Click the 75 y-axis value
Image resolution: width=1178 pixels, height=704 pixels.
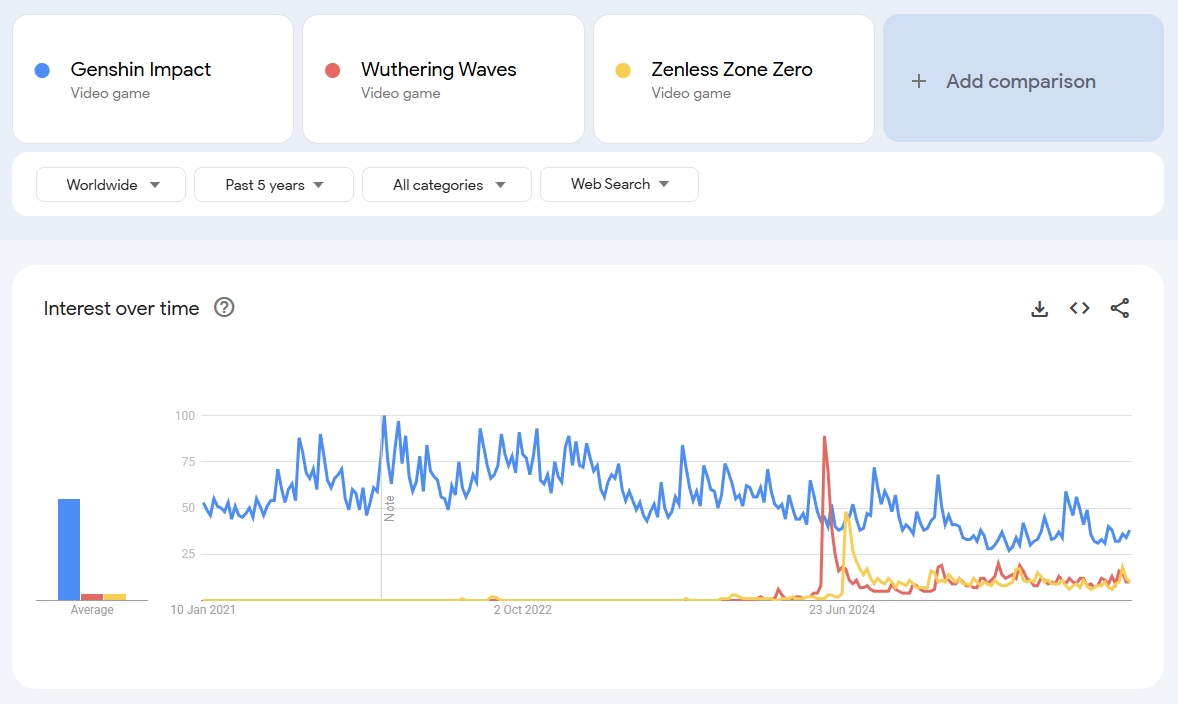tap(188, 461)
